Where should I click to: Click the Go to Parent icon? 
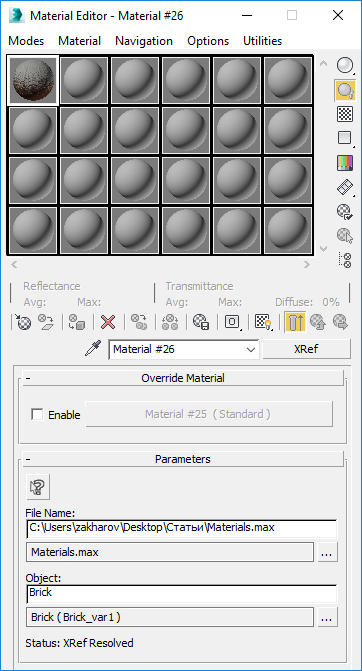(x=318, y=322)
